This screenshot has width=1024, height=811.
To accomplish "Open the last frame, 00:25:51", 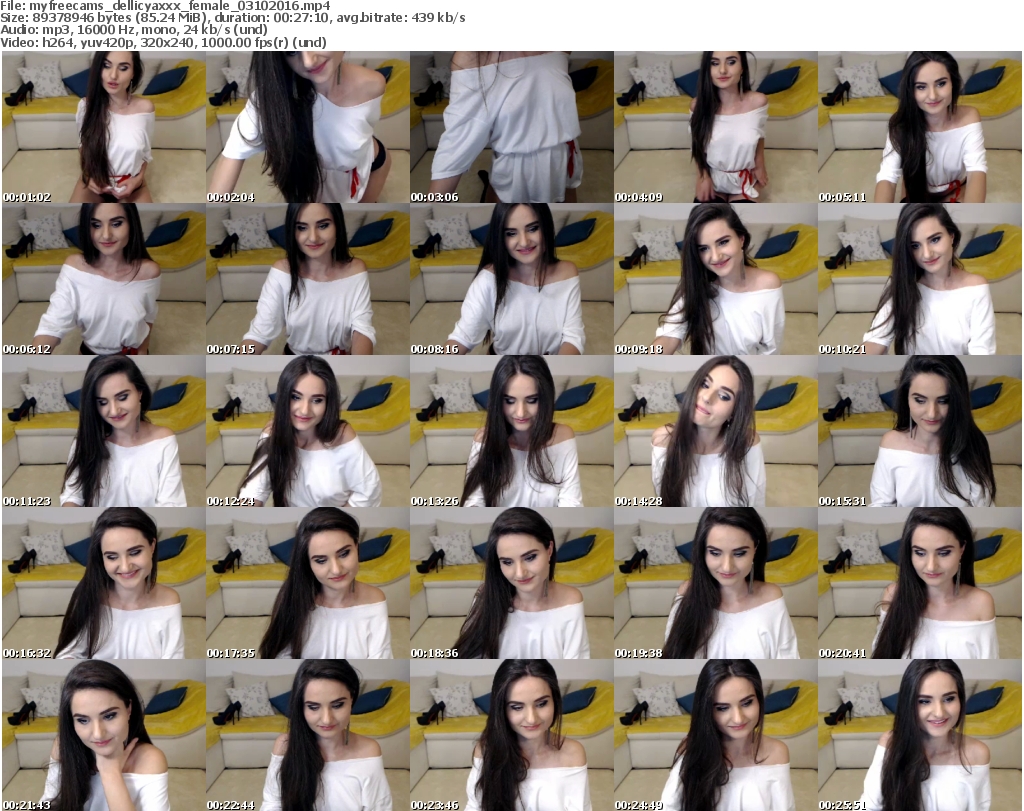I will (920, 735).
